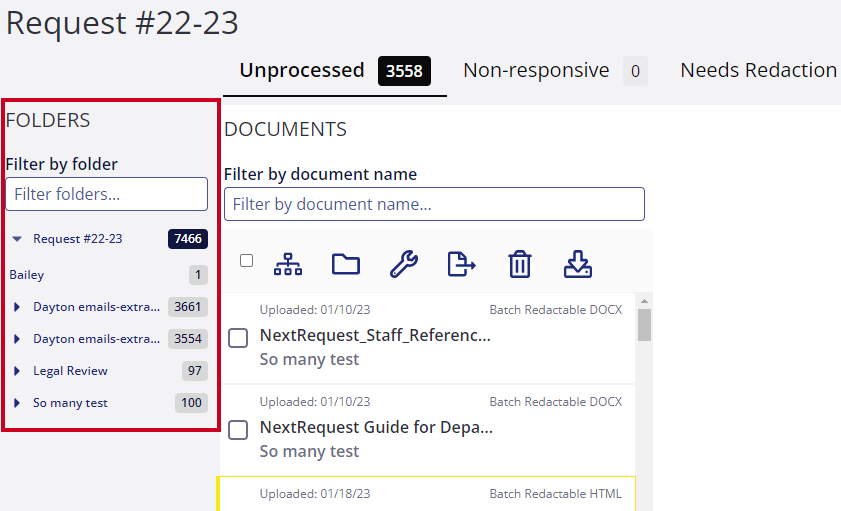Viewport: 841px width, 511px height.
Task: Click the Uploaded: 01/18/23 text
Action: 315,494
